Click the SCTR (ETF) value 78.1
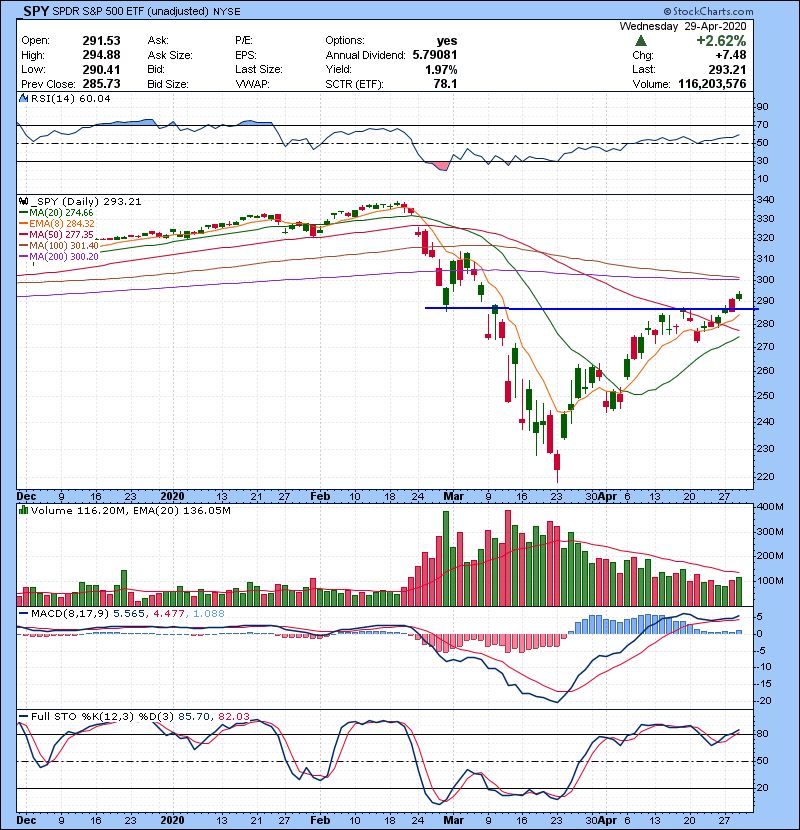 click(x=445, y=84)
